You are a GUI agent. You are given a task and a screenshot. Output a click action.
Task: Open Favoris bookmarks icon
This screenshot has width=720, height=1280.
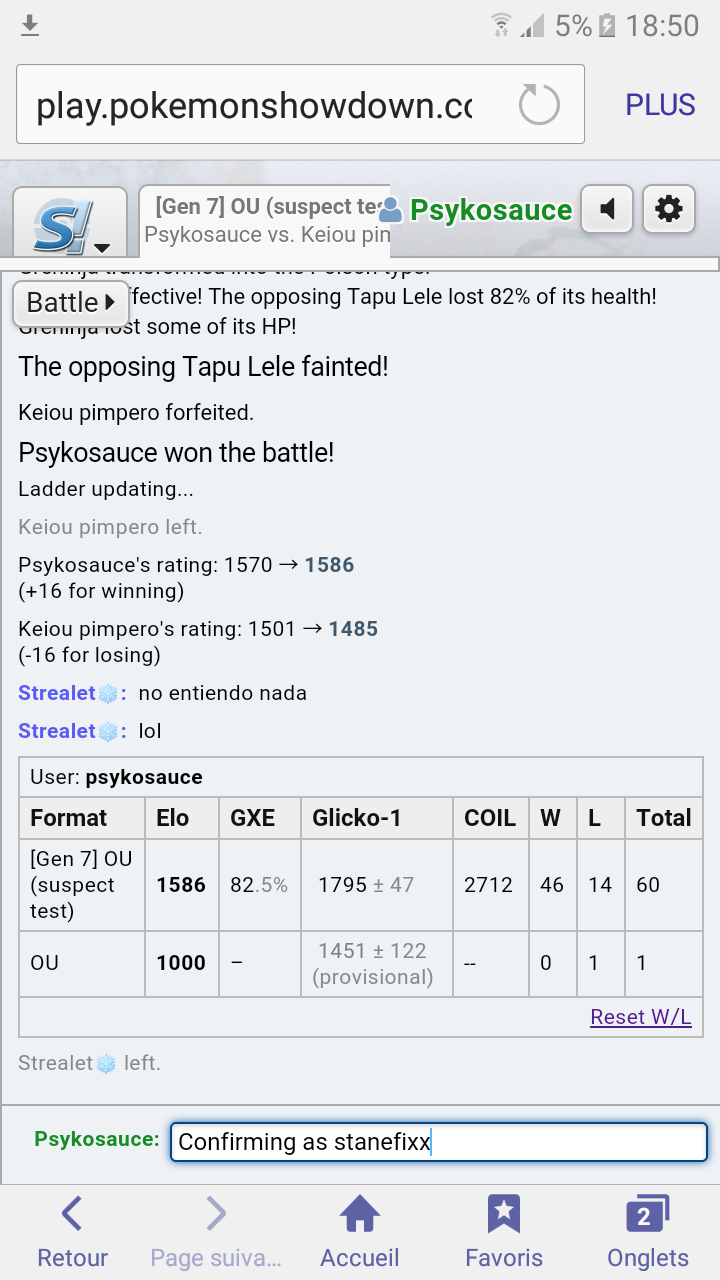[504, 1233]
